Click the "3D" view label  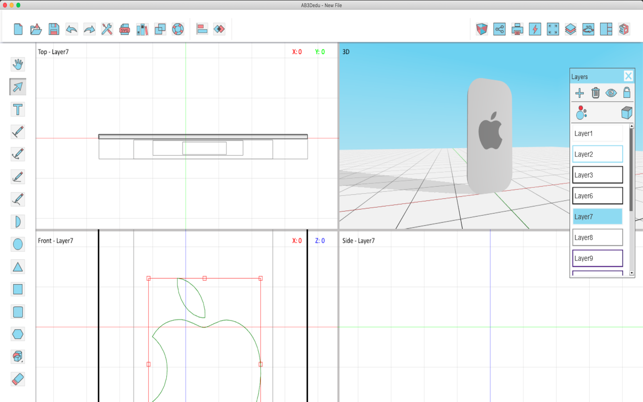[x=346, y=52]
